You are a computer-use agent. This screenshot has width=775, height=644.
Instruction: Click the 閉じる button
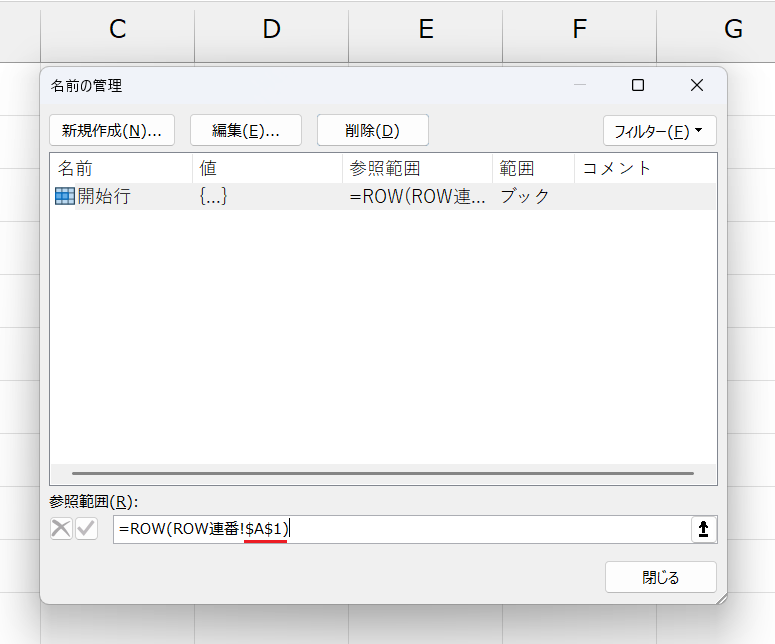pos(660,577)
